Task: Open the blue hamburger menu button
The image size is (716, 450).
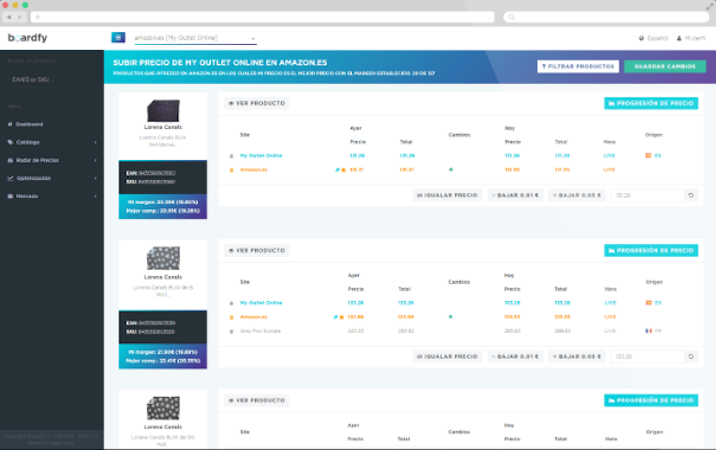Action: pos(118,37)
